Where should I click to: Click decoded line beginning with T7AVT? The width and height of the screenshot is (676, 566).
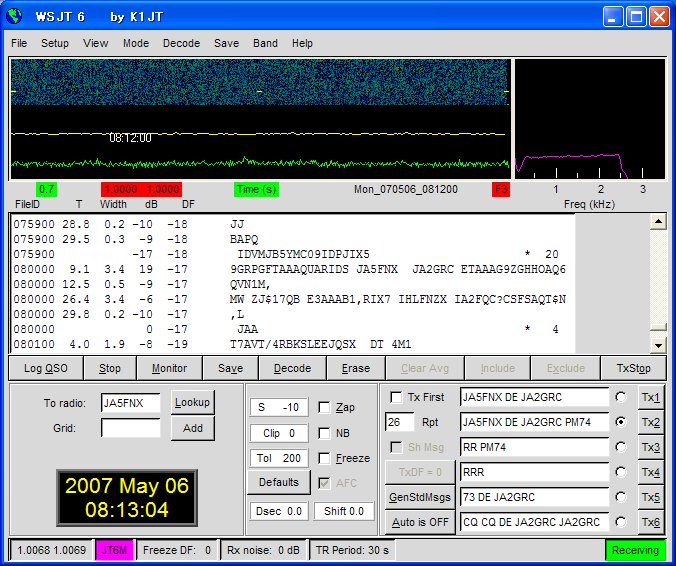(x=213, y=344)
